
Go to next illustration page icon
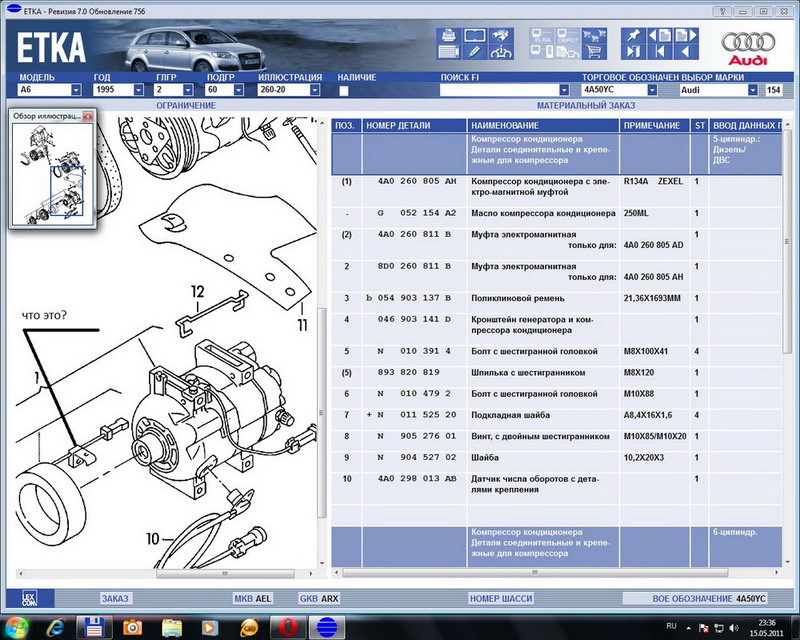pos(685,35)
